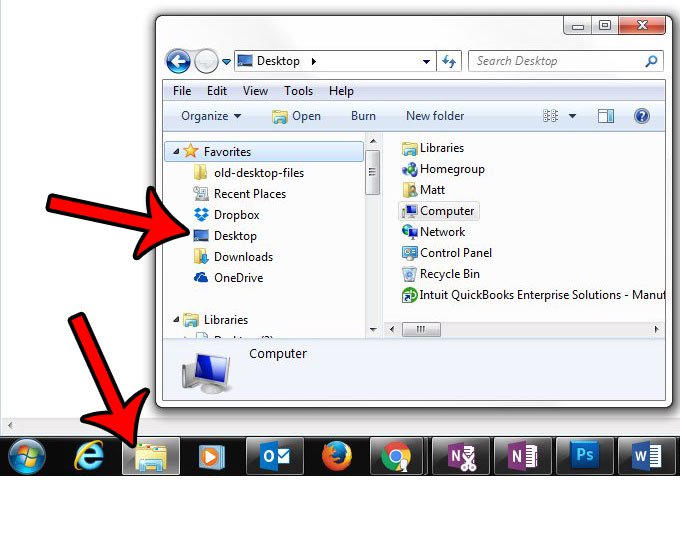Select the Libraries item in file list
The height and width of the screenshot is (560, 680).
[433, 148]
